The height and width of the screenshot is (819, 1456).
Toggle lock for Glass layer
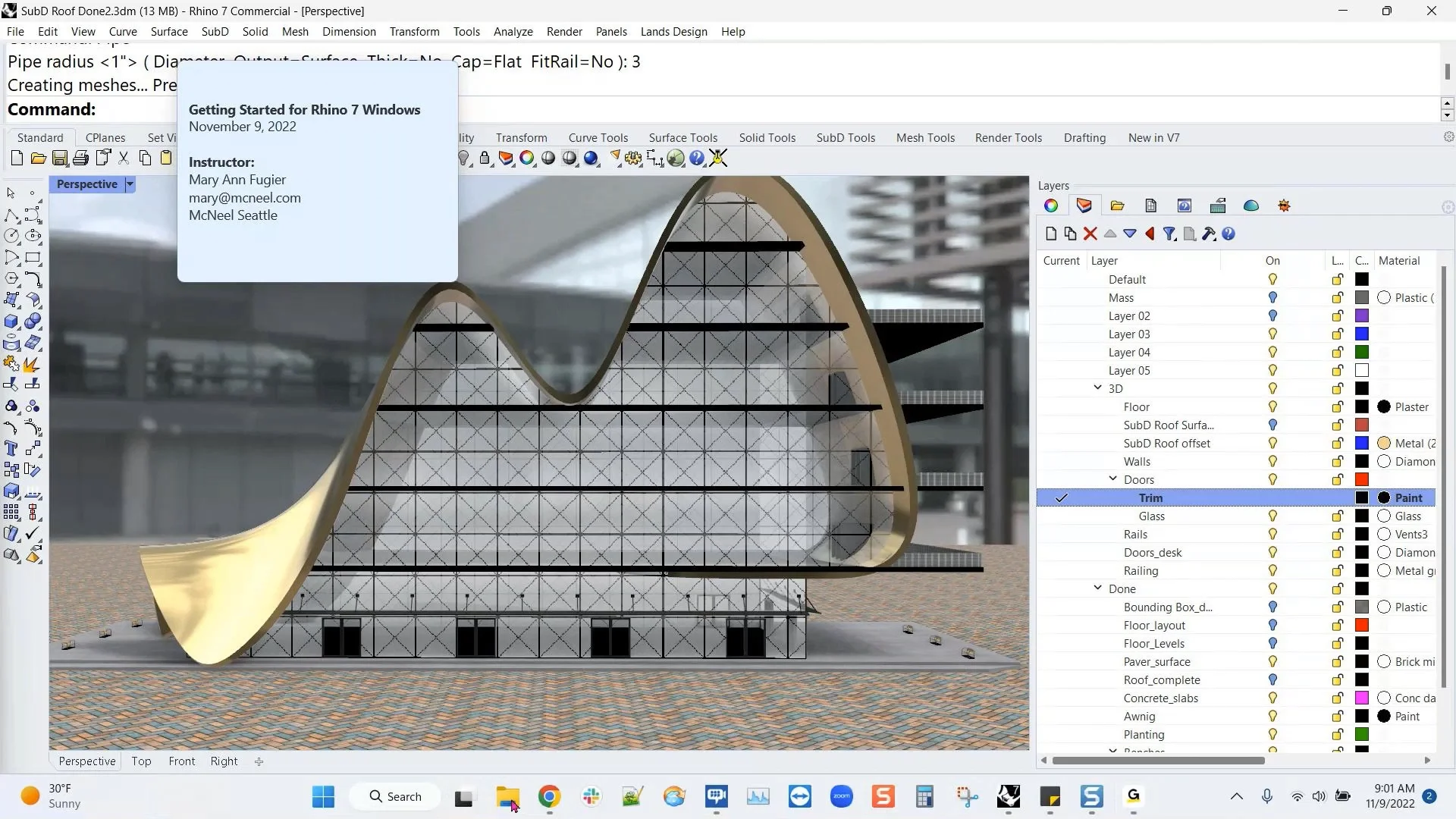pos(1338,516)
